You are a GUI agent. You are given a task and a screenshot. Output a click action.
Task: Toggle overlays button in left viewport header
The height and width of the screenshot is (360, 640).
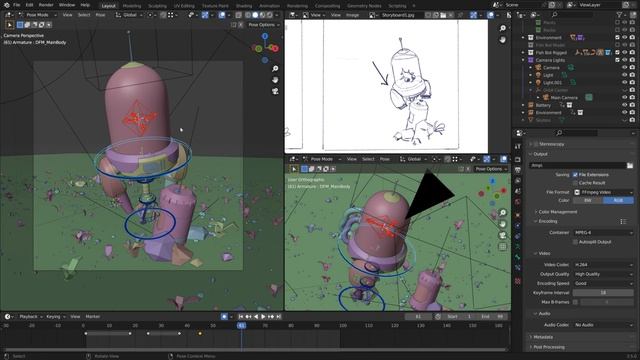tap(222, 15)
